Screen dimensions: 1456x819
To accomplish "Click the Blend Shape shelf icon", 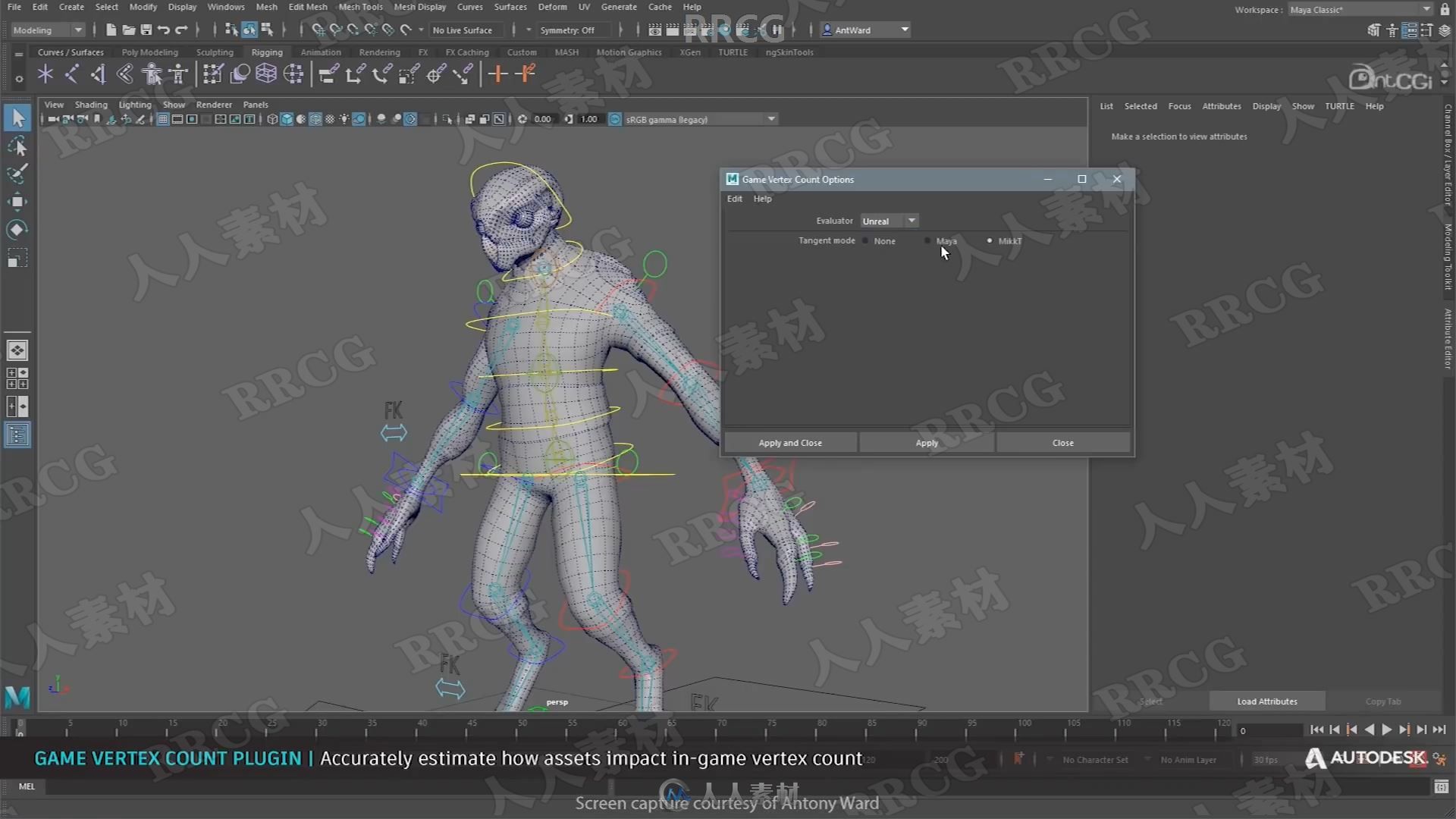I will pos(240,74).
